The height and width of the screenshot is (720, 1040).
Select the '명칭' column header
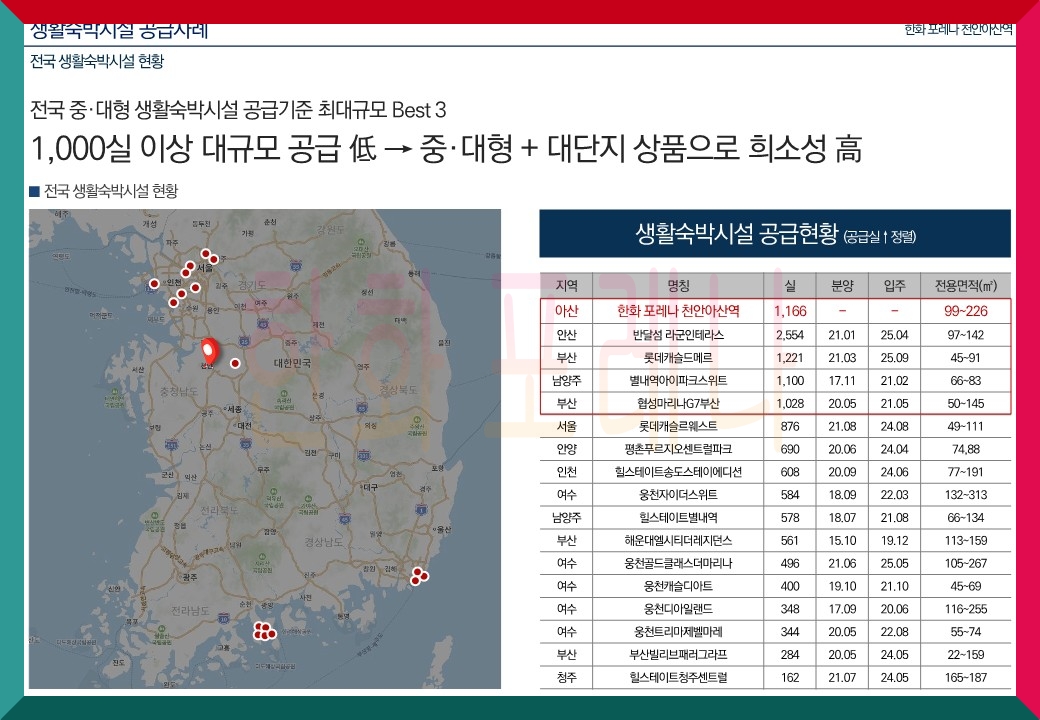point(679,285)
